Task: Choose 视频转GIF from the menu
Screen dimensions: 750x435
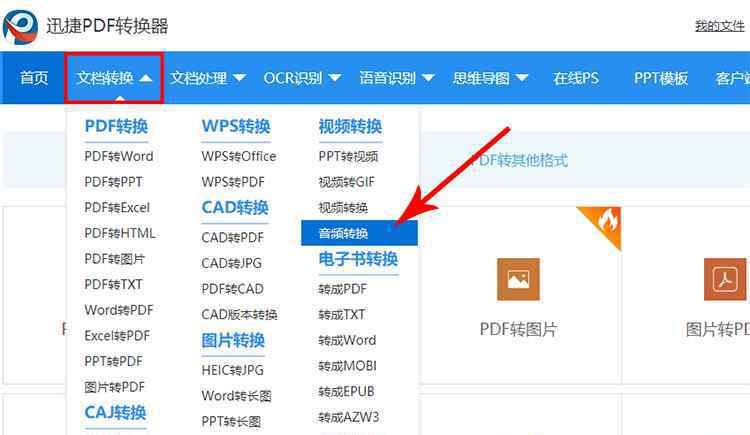Action: click(x=347, y=182)
